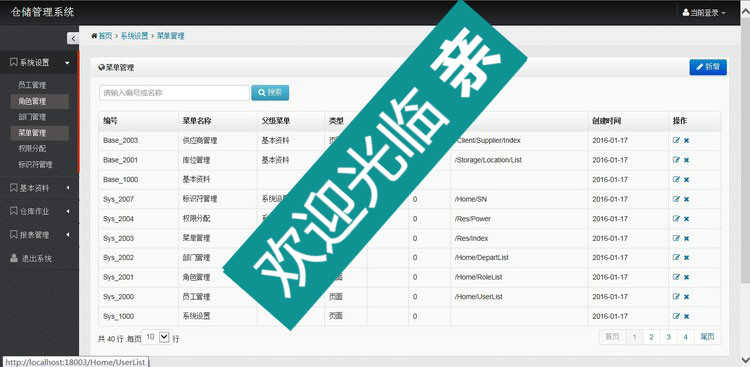Open the rows-per-page dropdown showing 10
The height and width of the screenshot is (367, 750).
(x=157, y=337)
